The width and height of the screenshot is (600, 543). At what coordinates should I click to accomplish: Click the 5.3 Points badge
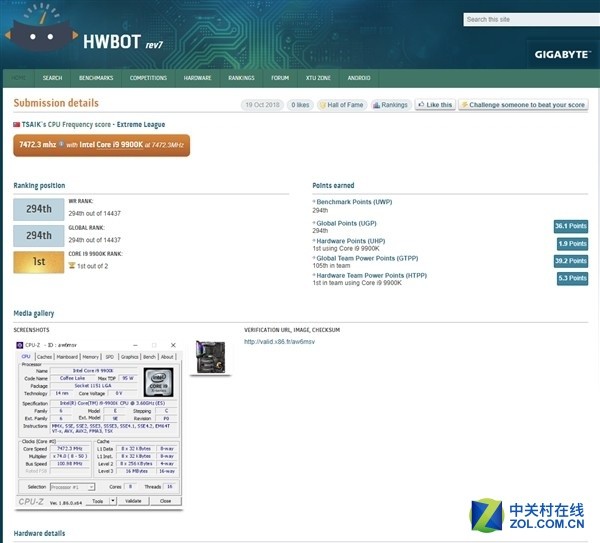[x=572, y=278]
